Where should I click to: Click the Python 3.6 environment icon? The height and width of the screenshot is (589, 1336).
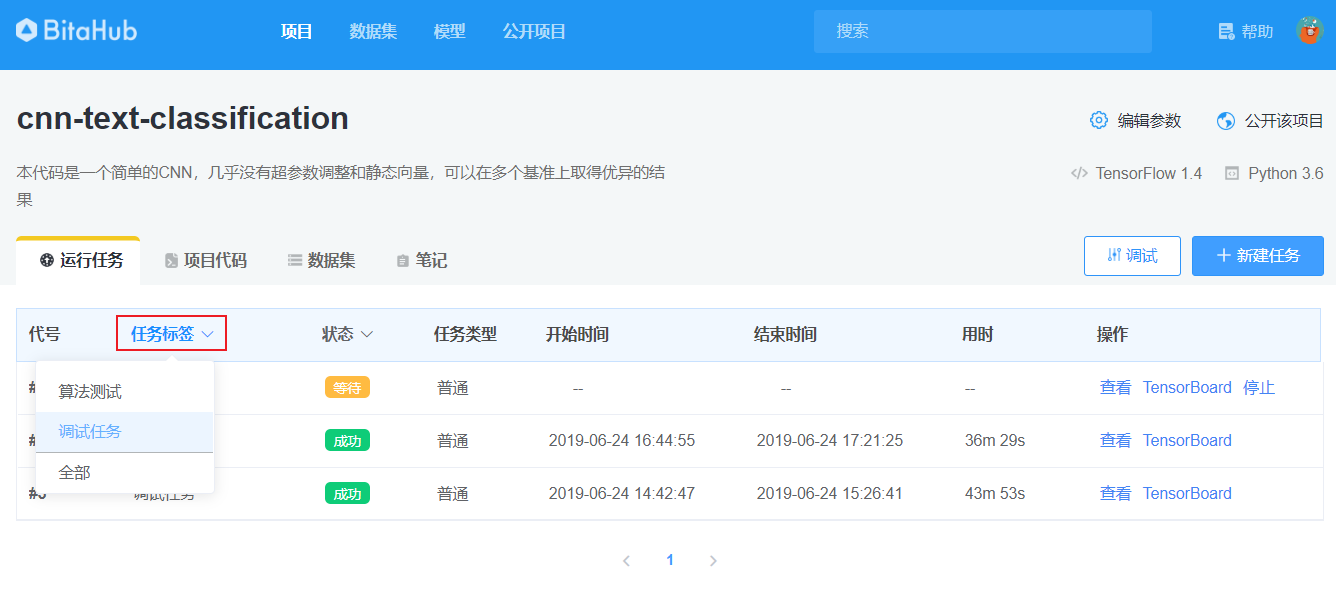(1232, 172)
